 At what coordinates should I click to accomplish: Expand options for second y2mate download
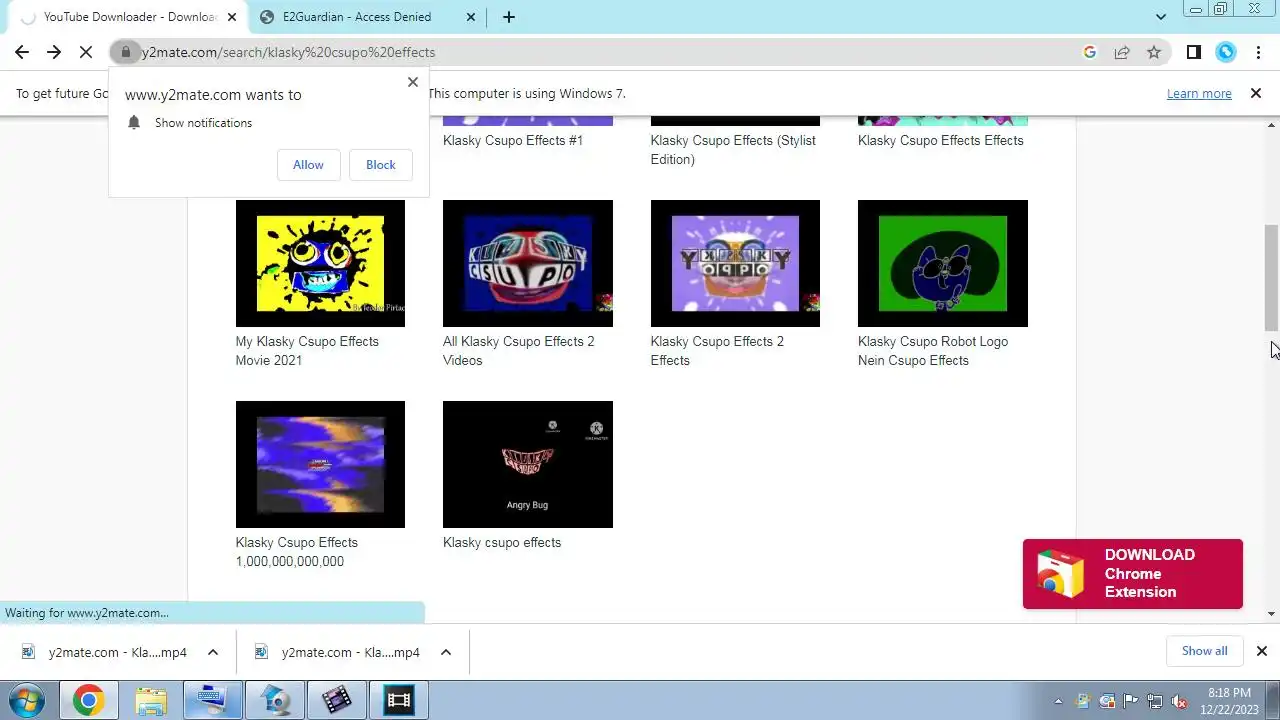446,652
